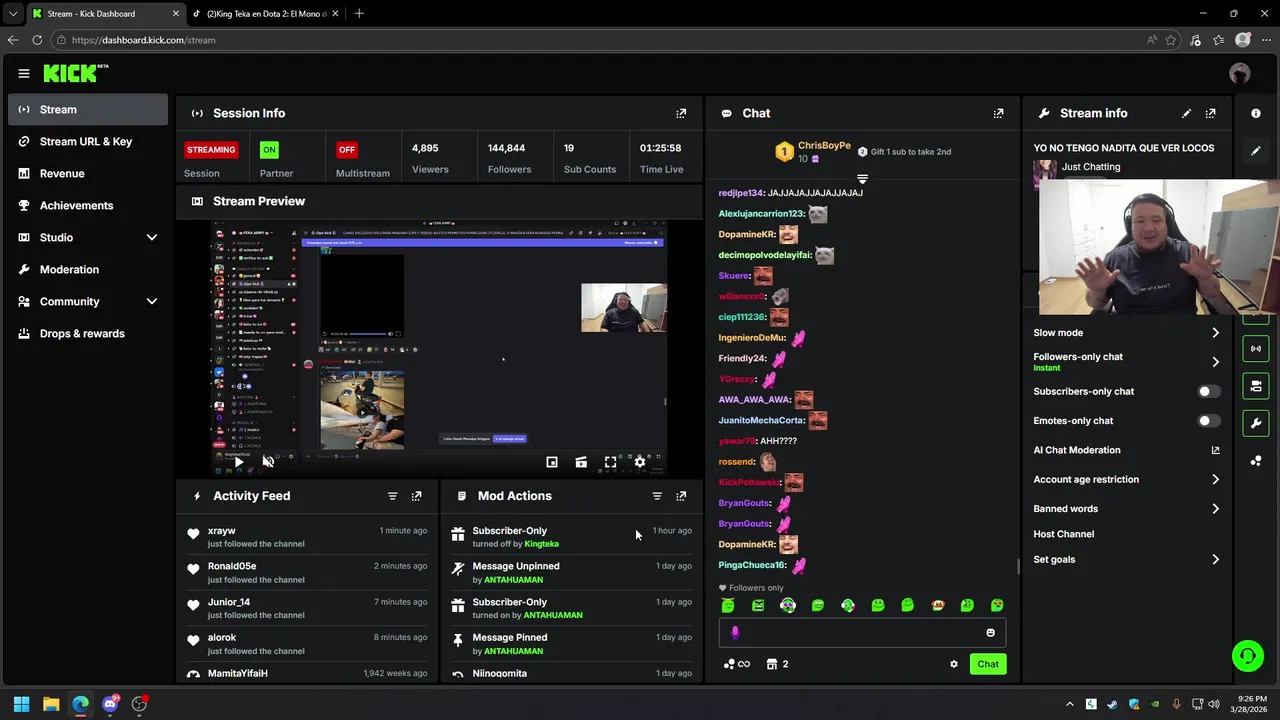The height and width of the screenshot is (720, 1280).
Task: Enable picture-in-picture for stream preview
Action: tap(552, 462)
